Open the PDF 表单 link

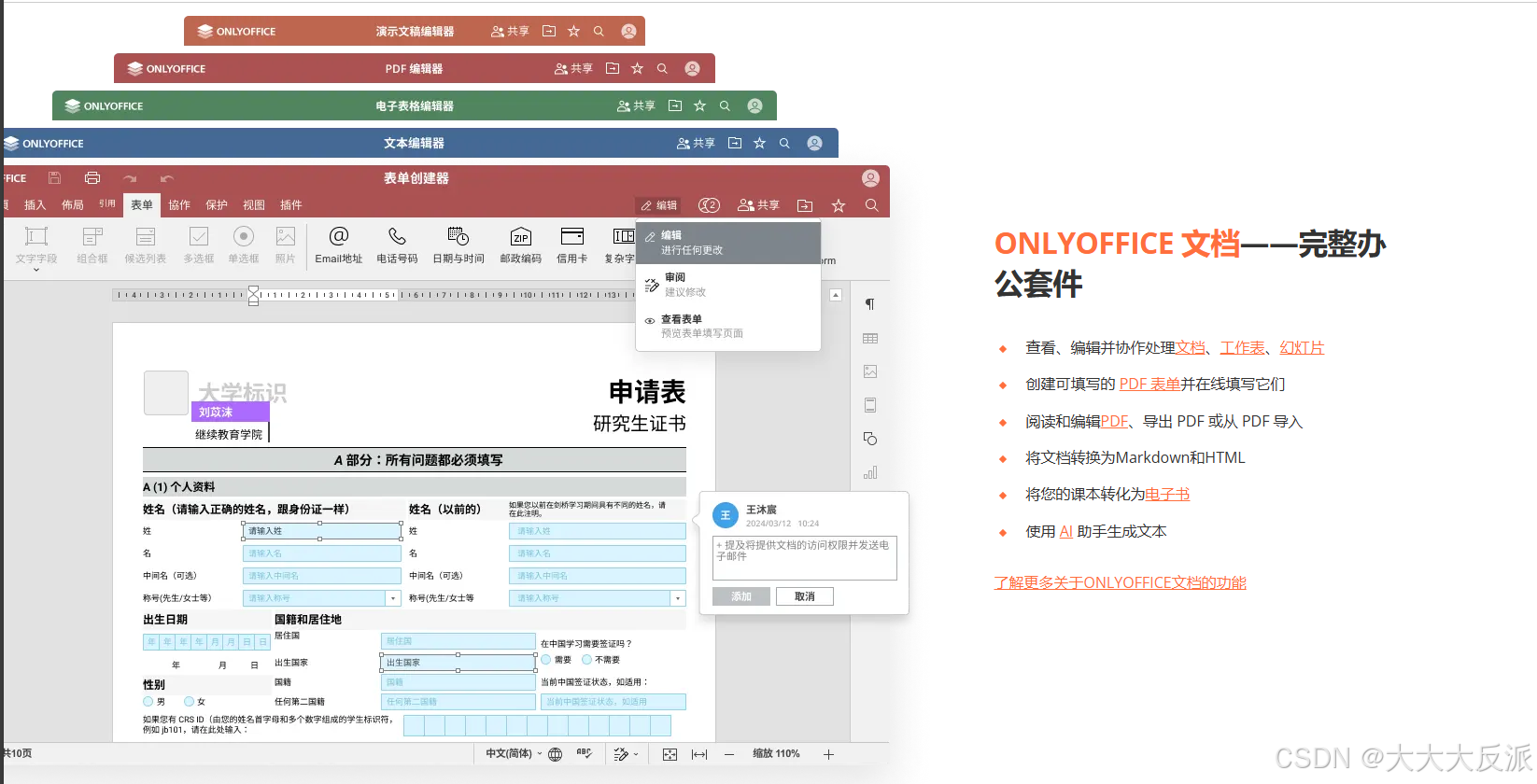[1149, 384]
